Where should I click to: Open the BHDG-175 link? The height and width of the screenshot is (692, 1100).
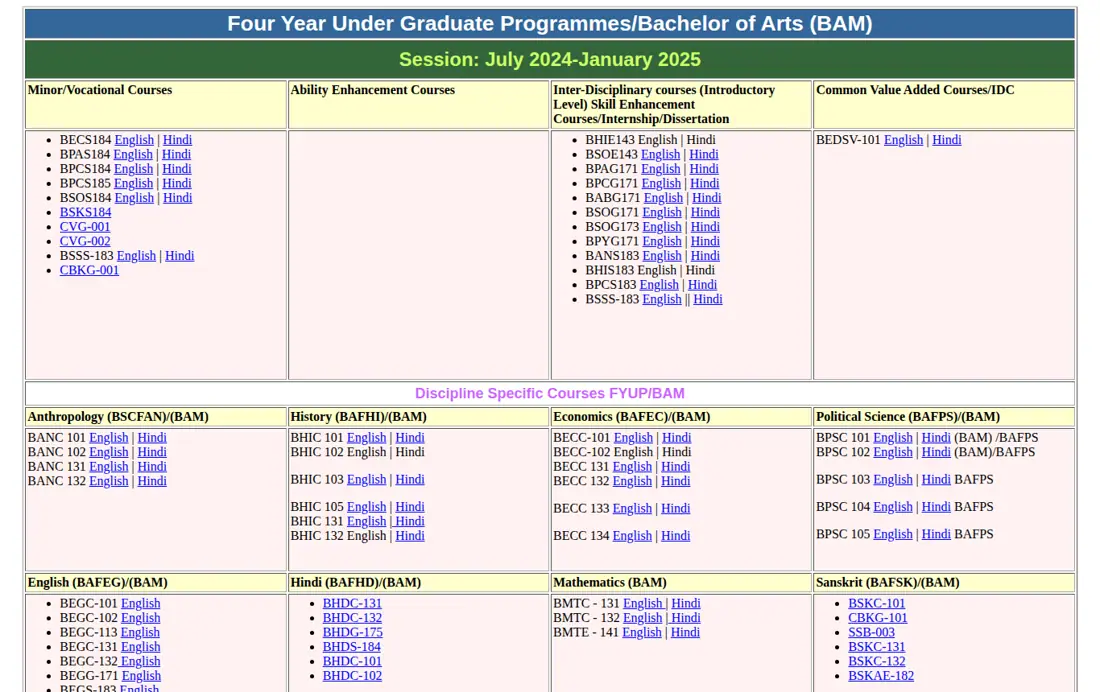click(x=353, y=632)
